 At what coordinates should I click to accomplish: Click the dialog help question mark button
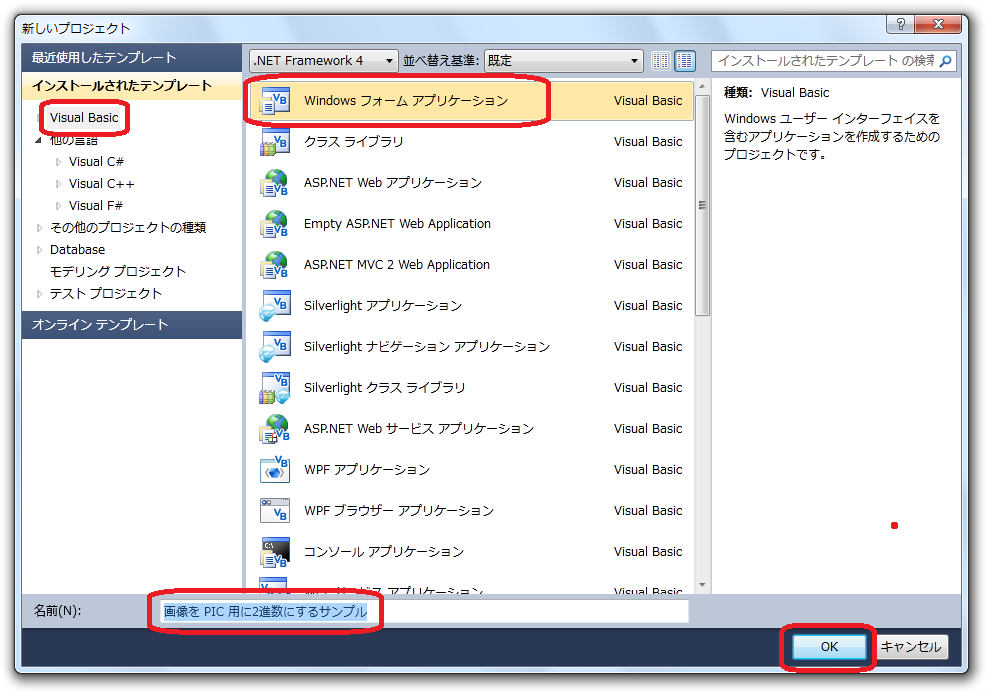pos(901,24)
